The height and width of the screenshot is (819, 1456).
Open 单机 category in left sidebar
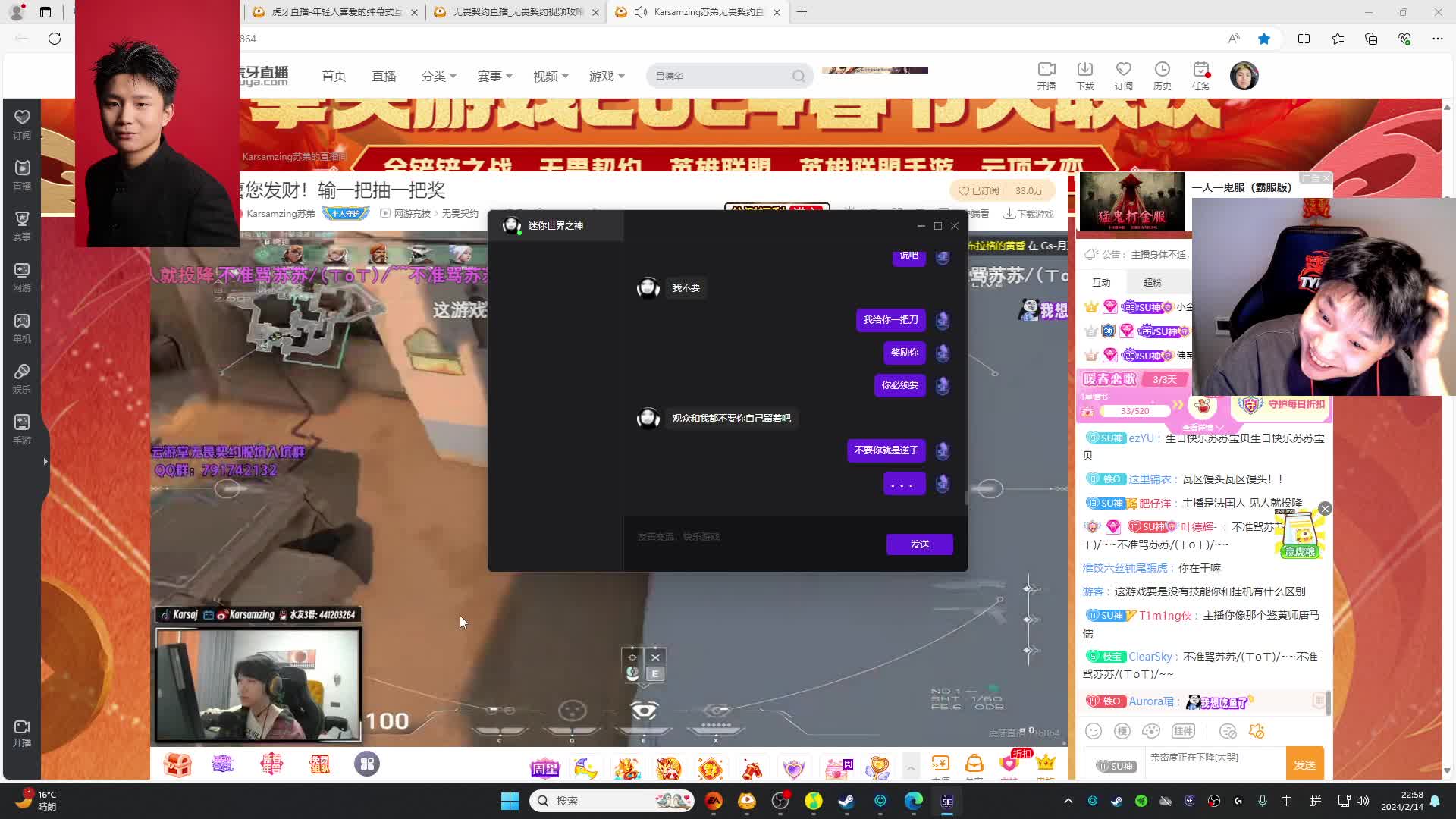(22, 327)
